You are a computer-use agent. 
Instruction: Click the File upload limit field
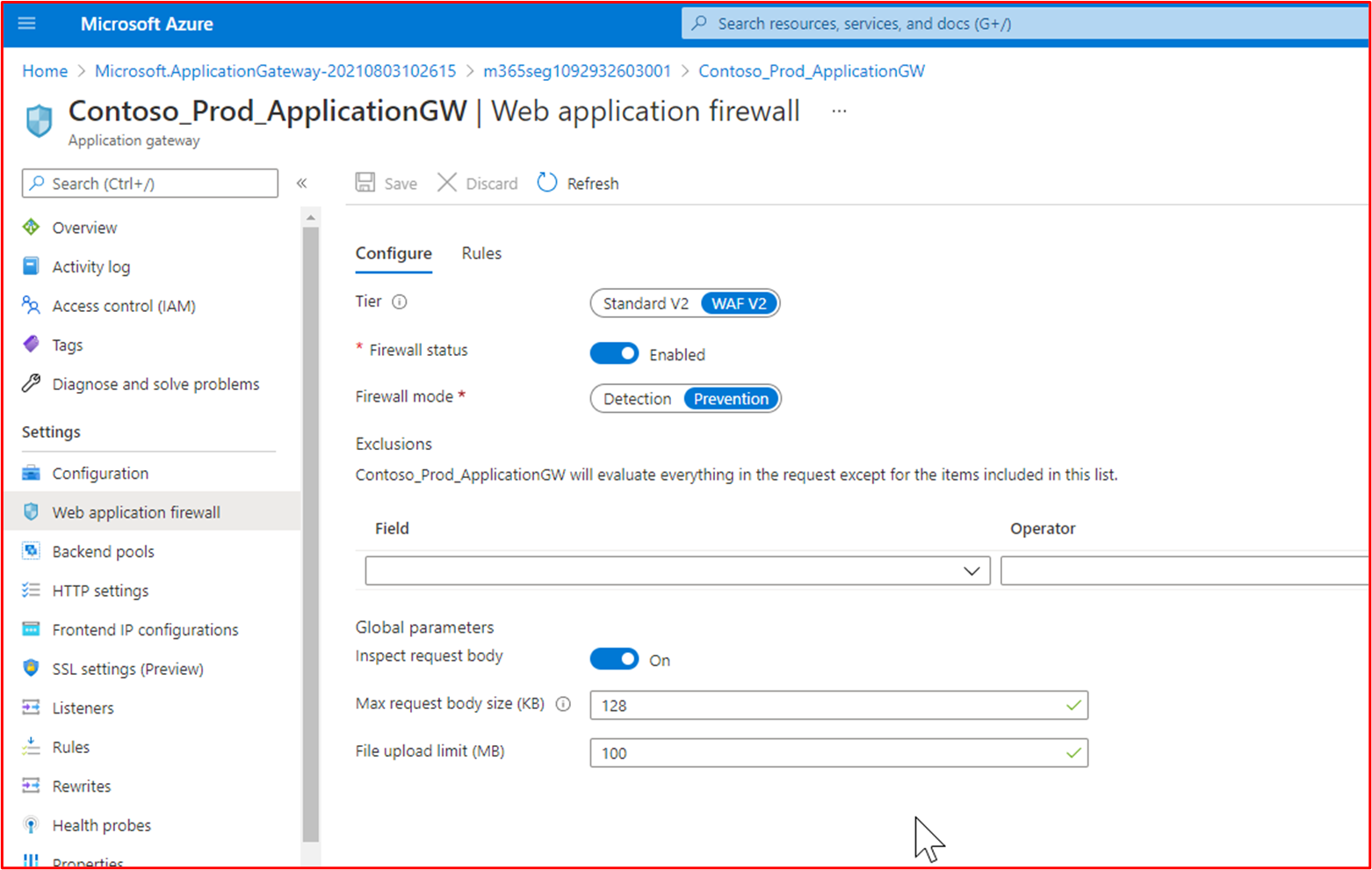click(x=839, y=752)
